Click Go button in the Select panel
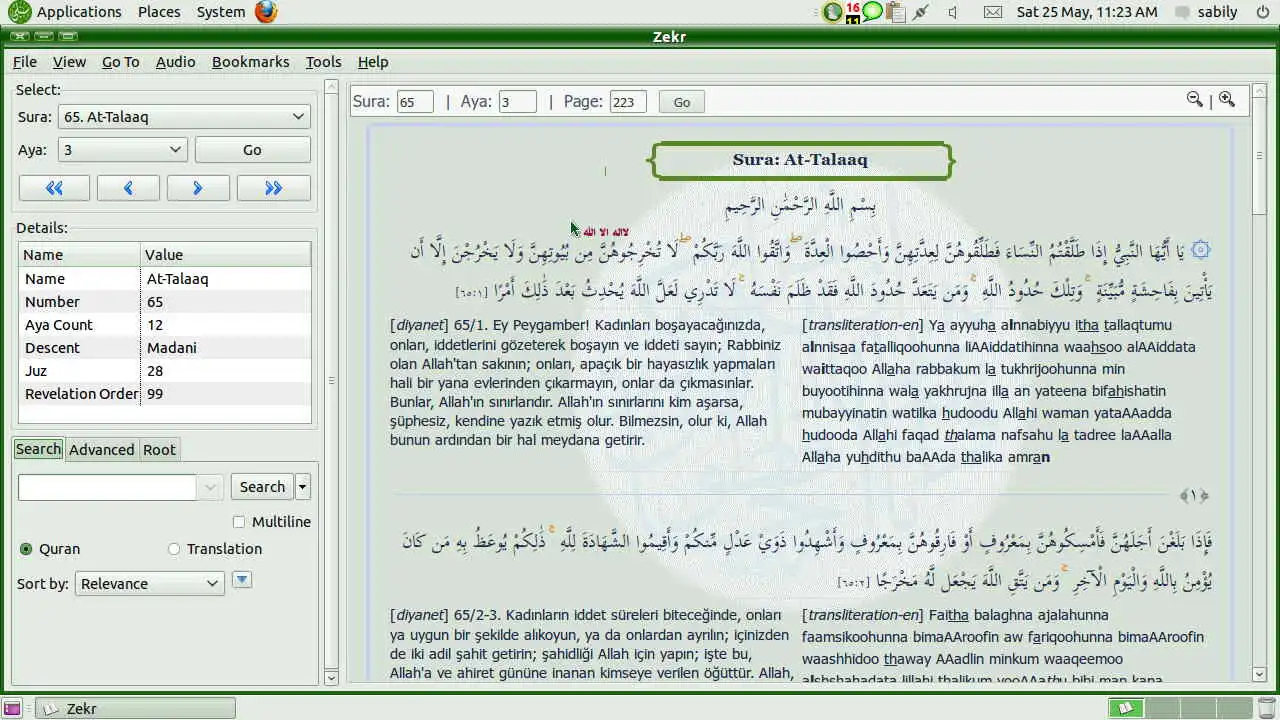 pyautogui.click(x=252, y=150)
